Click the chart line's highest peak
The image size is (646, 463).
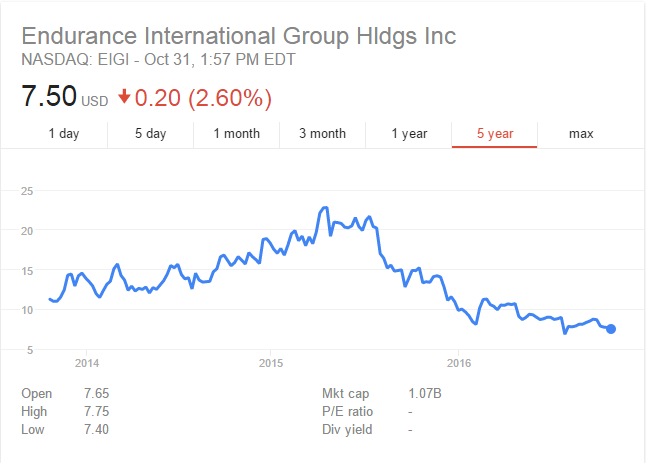tap(325, 207)
